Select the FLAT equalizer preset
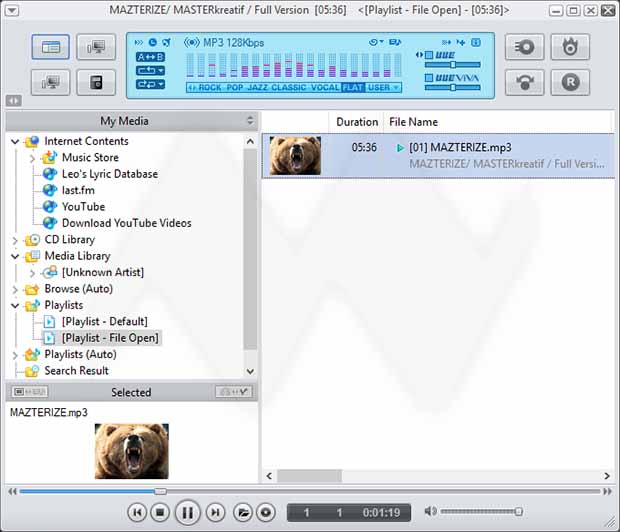 (x=353, y=88)
